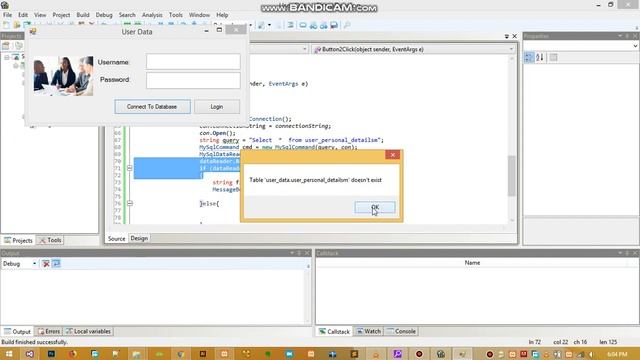Image resolution: width=640 pixels, height=360 pixels.
Task: Collapse the code fold at line 76
Action: [129, 203]
